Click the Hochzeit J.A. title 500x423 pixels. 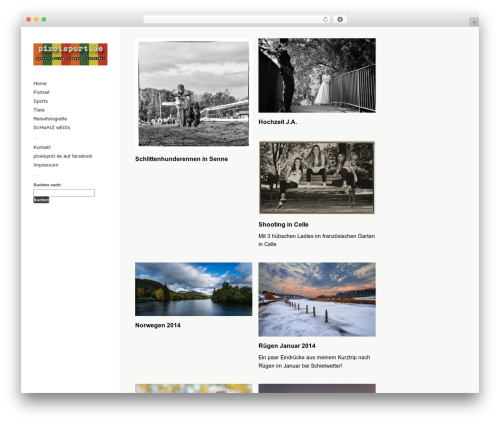(x=278, y=122)
